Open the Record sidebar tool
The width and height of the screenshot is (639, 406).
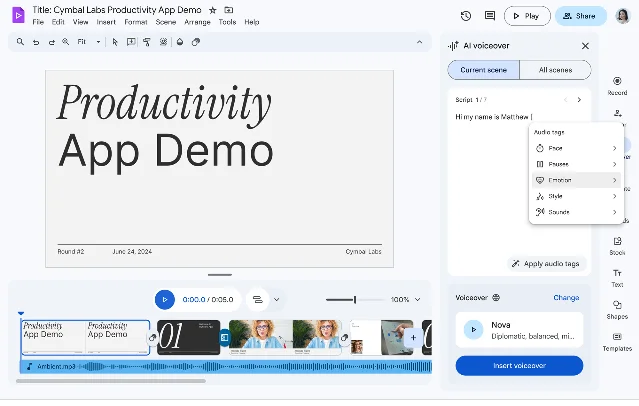pyautogui.click(x=617, y=86)
